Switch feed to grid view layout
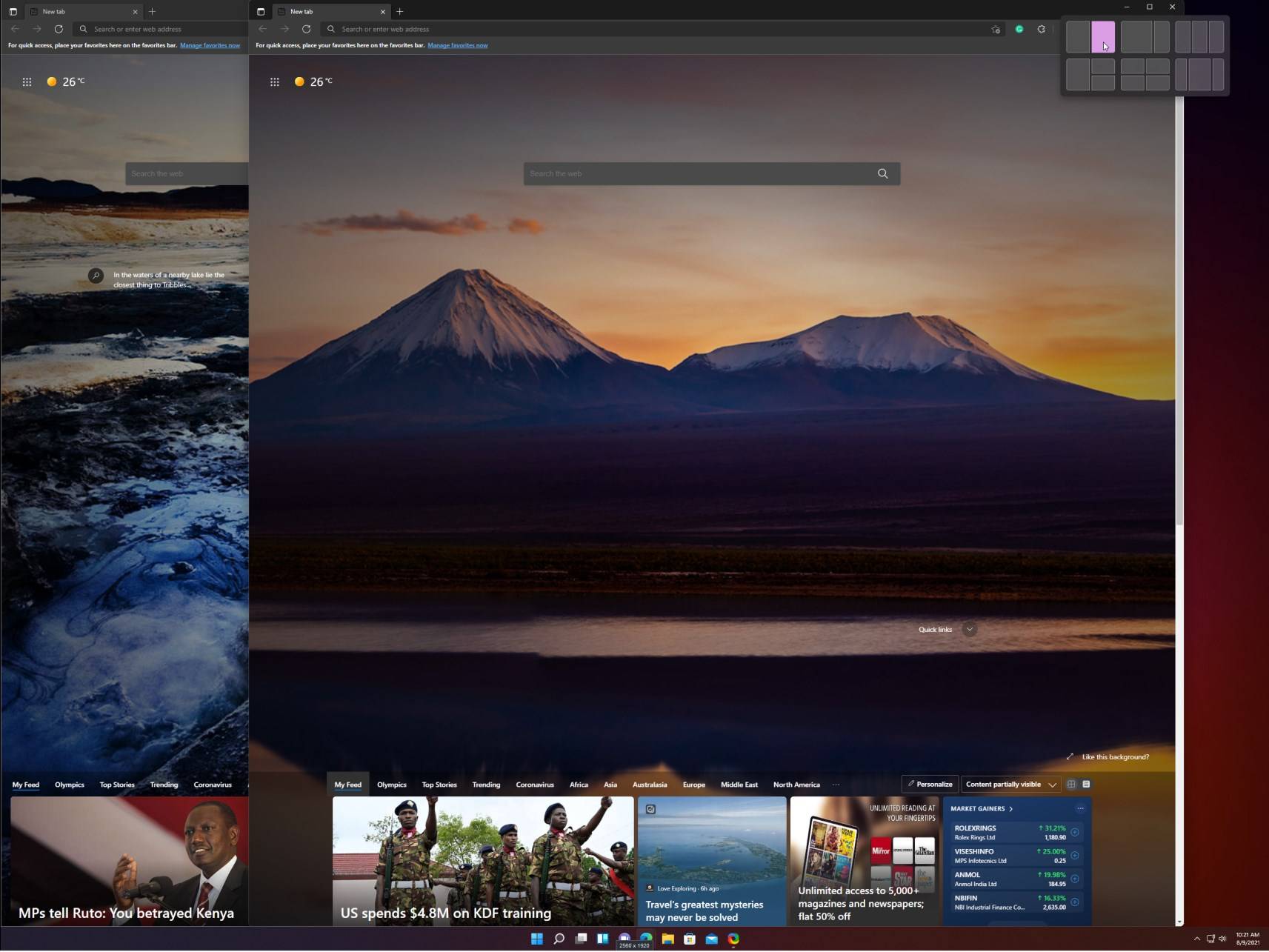This screenshot has height=952, width=1269. click(1071, 784)
